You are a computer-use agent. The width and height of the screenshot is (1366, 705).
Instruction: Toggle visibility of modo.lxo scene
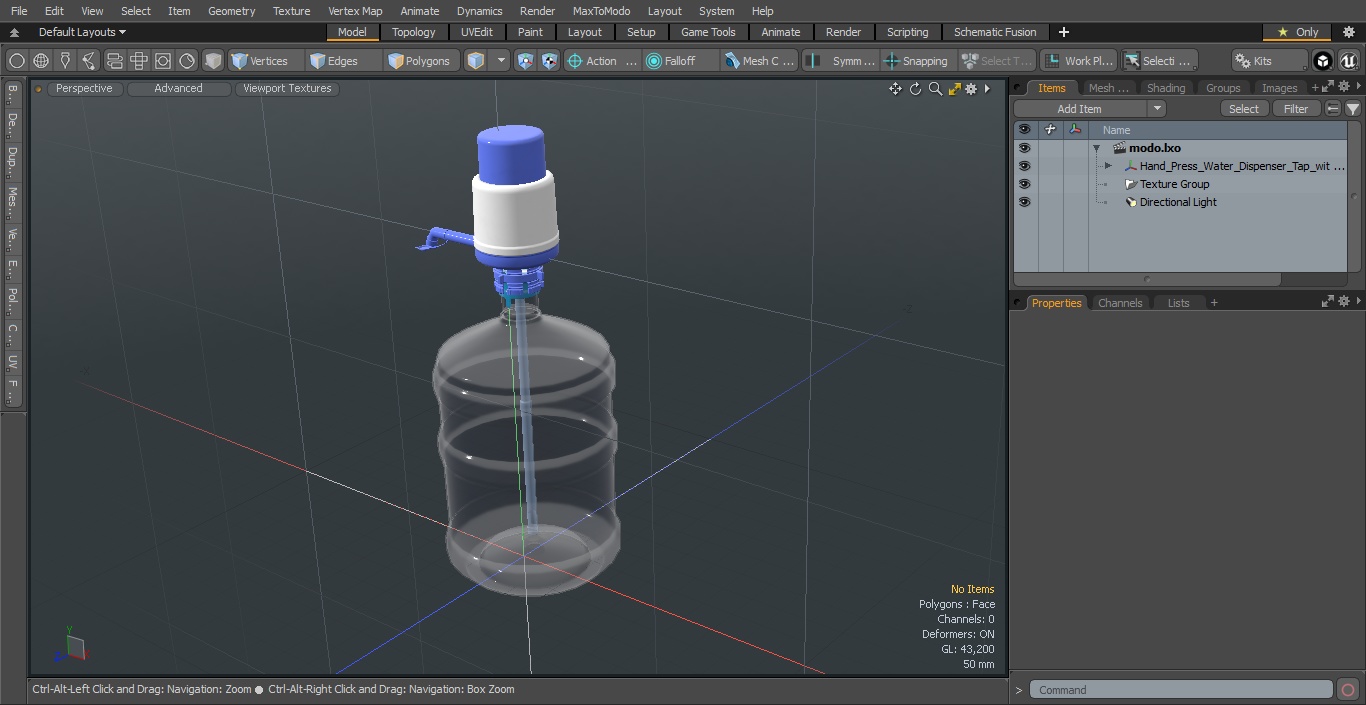[x=1024, y=148]
